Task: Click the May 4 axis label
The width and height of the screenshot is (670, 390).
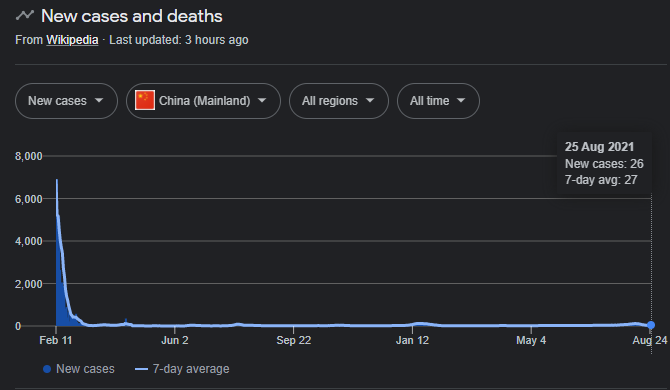Action: pyautogui.click(x=531, y=340)
